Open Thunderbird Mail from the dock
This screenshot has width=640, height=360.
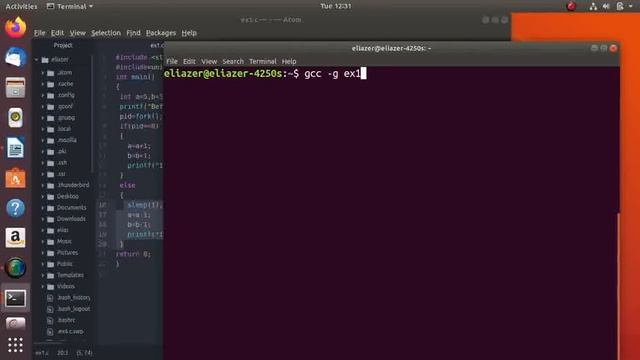(x=16, y=57)
